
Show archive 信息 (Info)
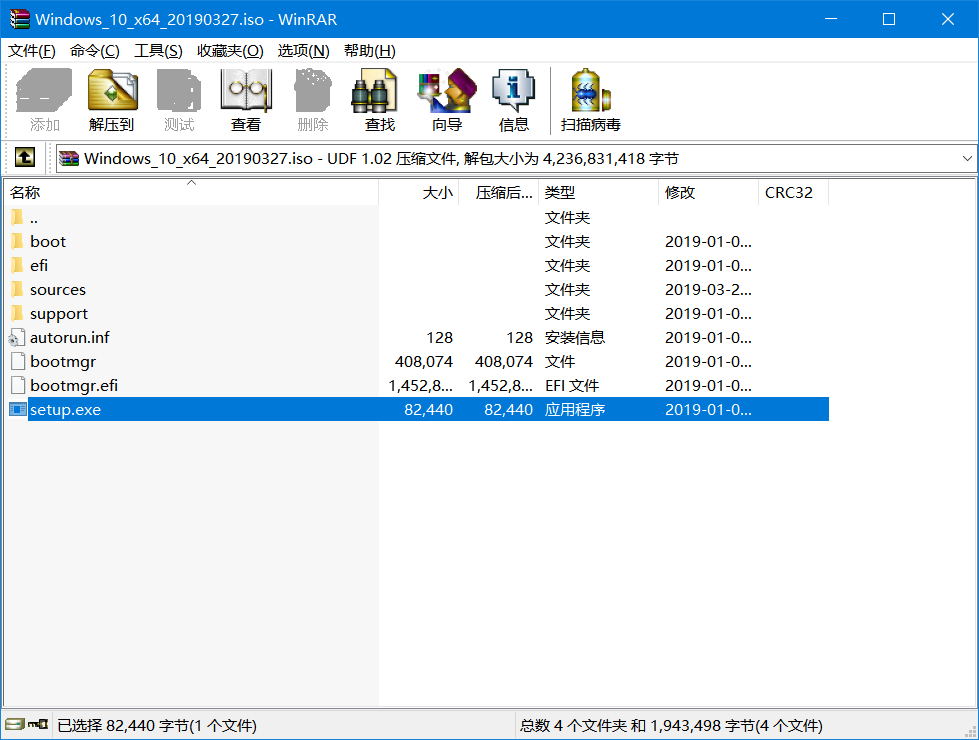tap(514, 100)
